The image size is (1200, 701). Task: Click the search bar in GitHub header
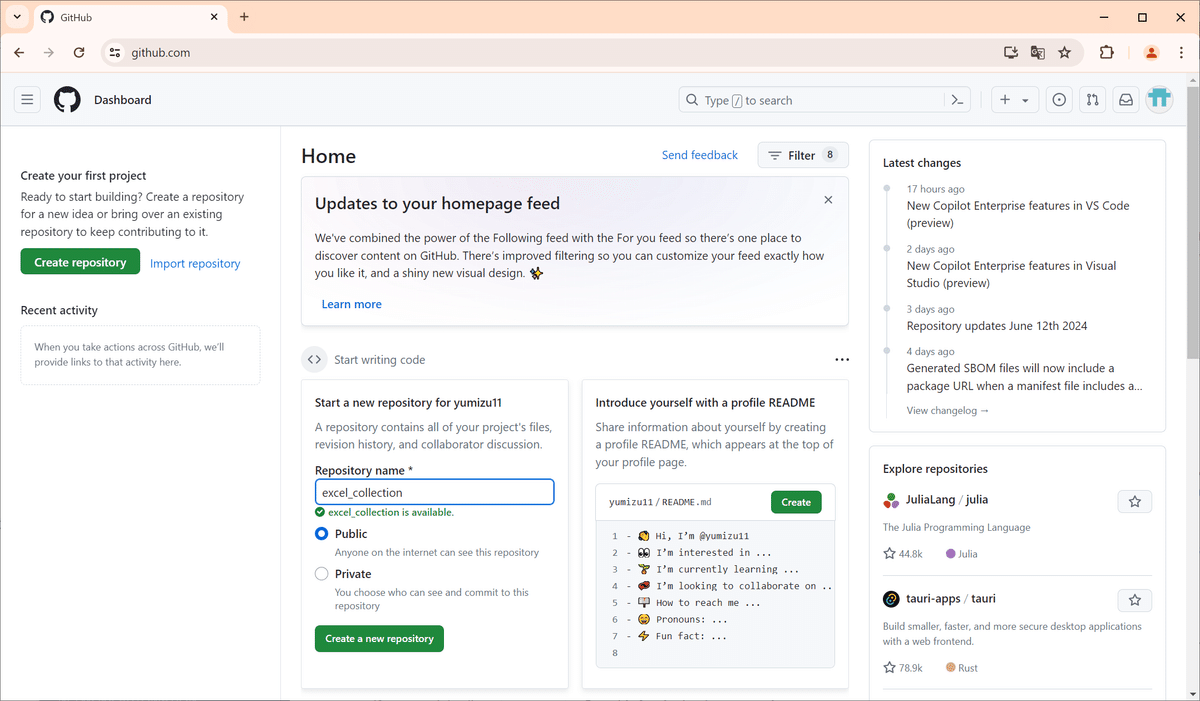pyautogui.click(x=826, y=100)
